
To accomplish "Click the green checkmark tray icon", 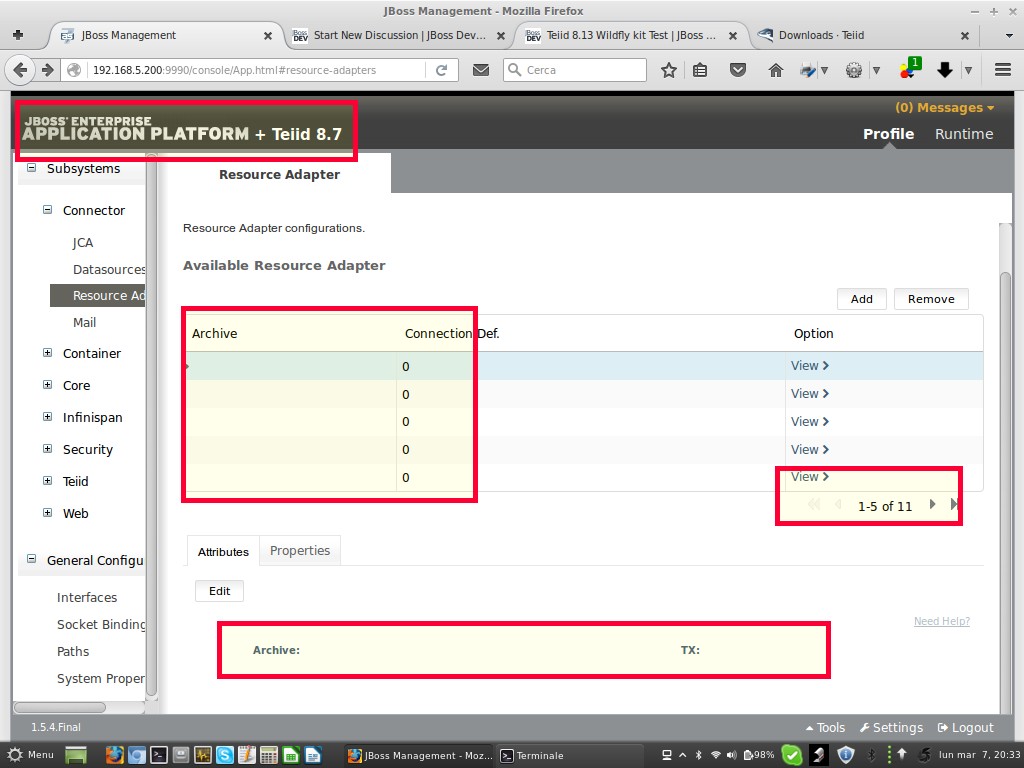I will [x=792, y=755].
